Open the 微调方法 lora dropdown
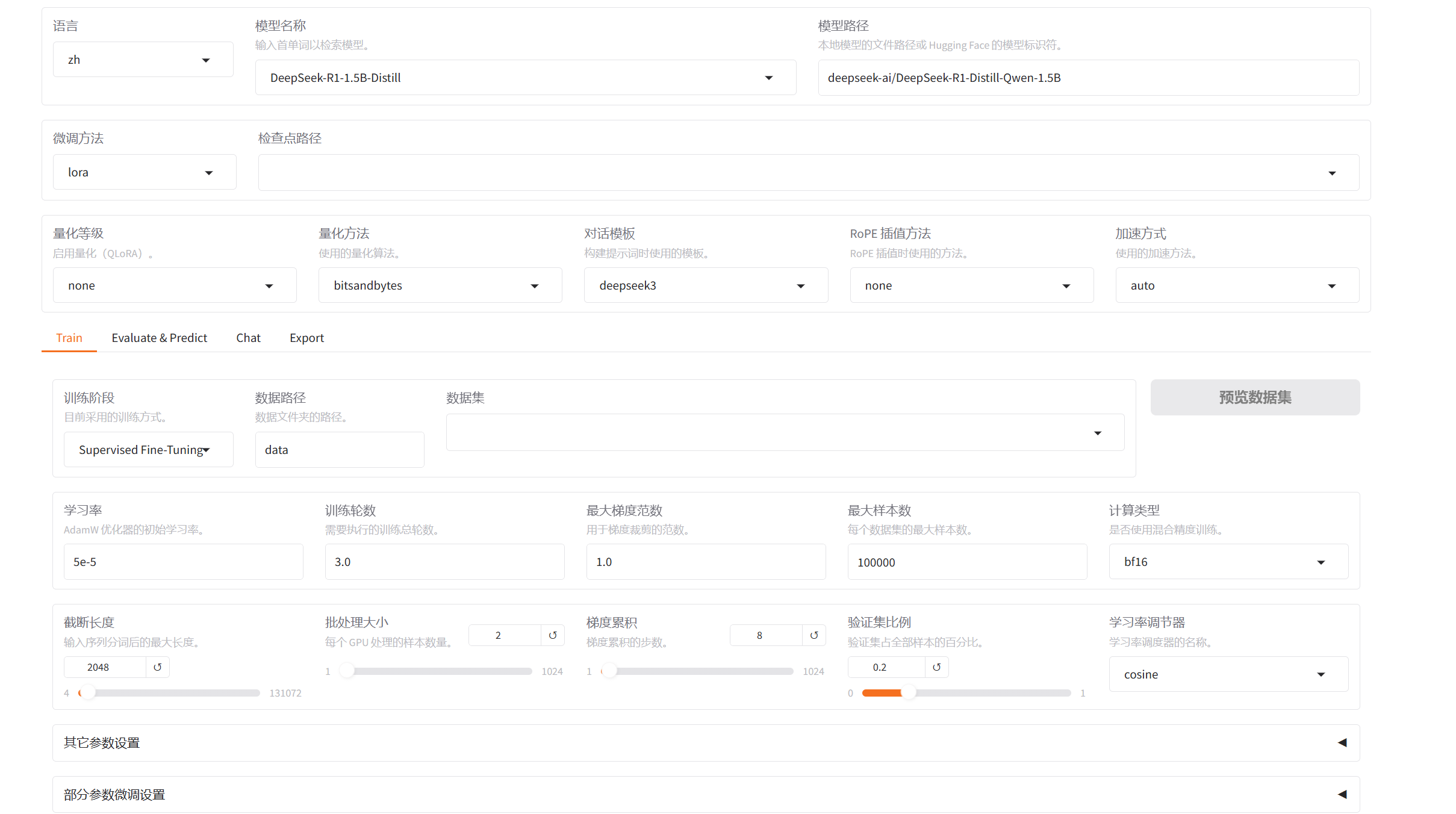Screen dimensions: 1456x814 click(x=145, y=172)
